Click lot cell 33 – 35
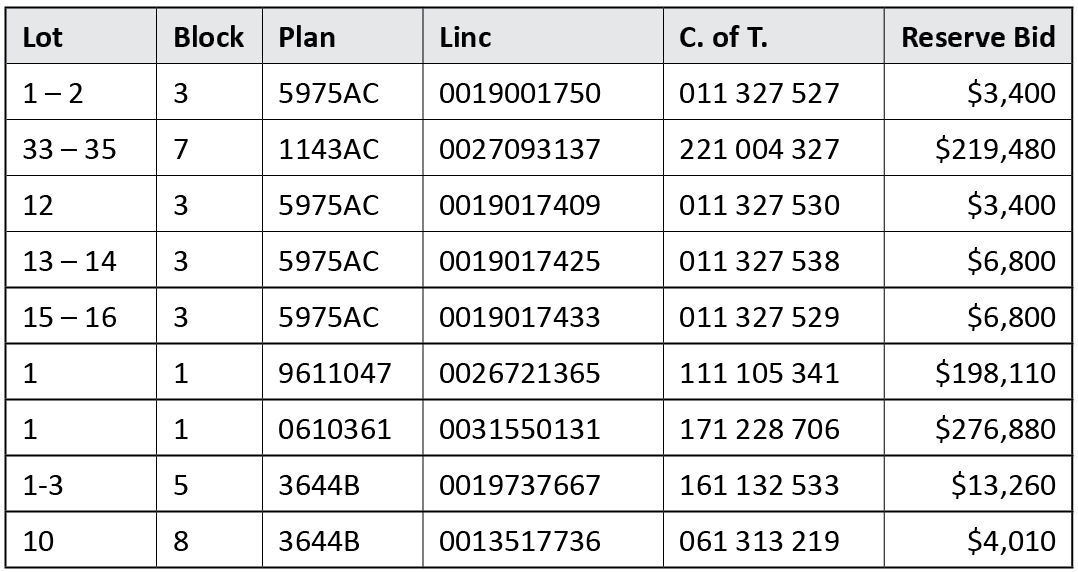 pos(69,149)
